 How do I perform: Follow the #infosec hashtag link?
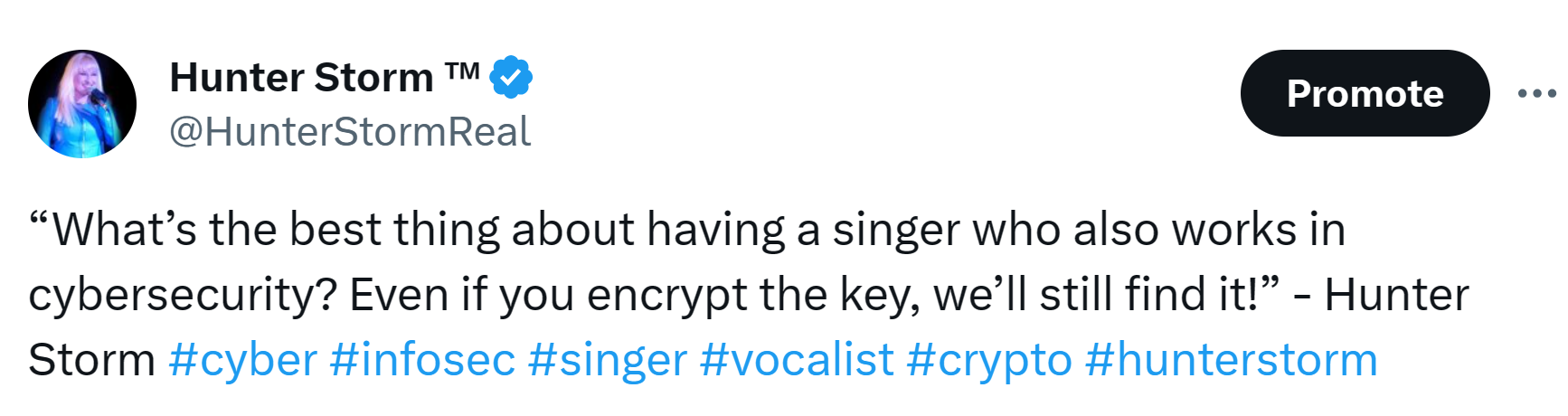[x=422, y=360]
